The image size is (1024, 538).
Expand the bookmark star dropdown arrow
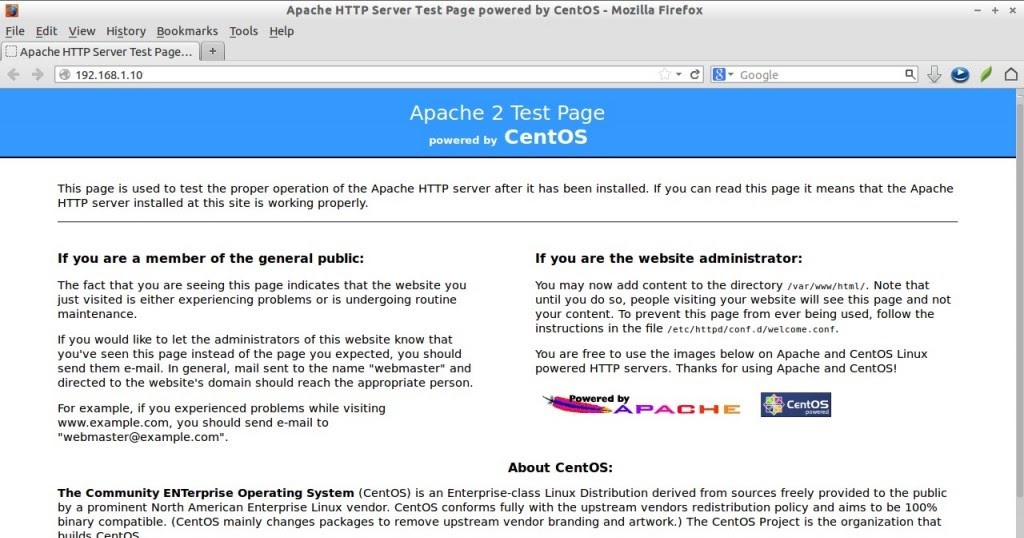click(679, 74)
